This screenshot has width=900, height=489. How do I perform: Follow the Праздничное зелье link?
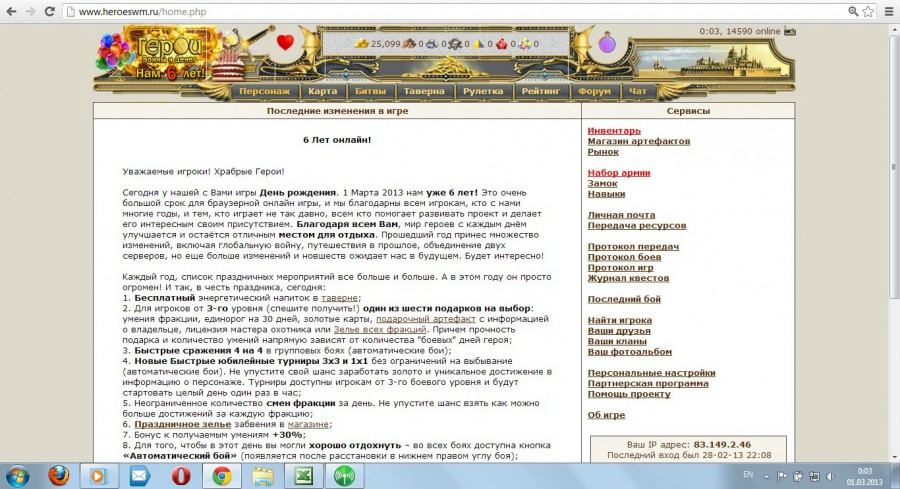click(x=183, y=424)
